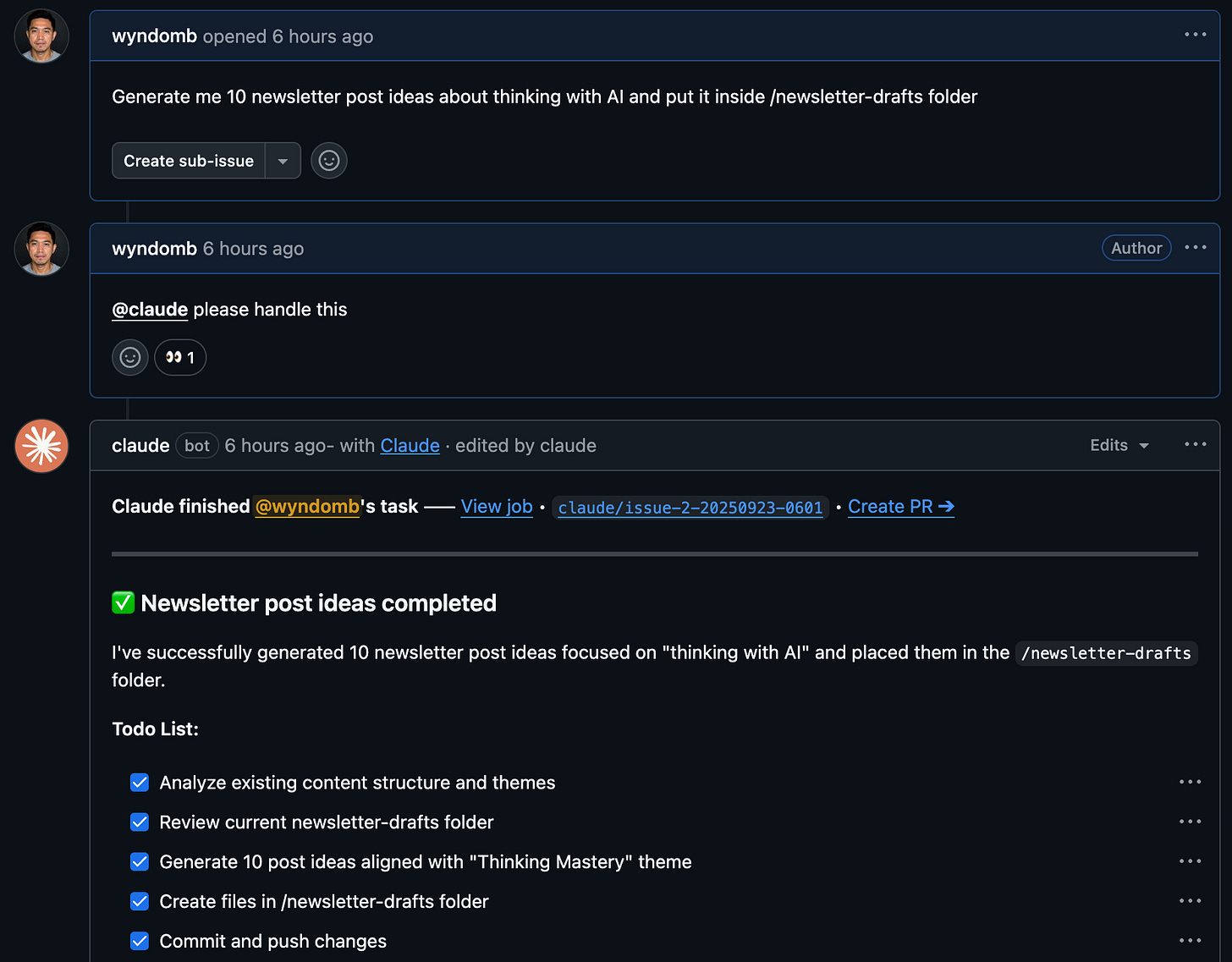The height and width of the screenshot is (962, 1232).
Task: Open options for "Review current newsletter-drafts folder" item
Action: tap(1190, 822)
